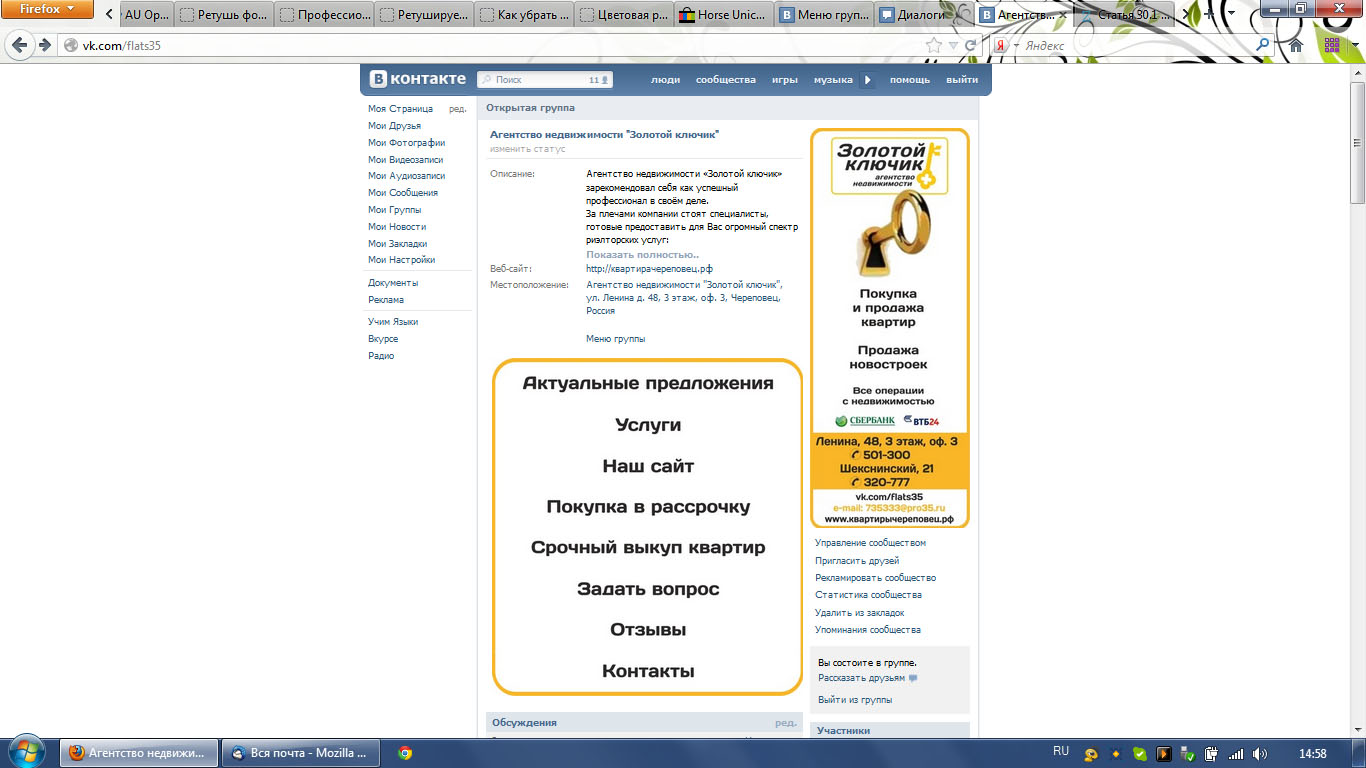The image size is (1366, 768).
Task: Reload the page using the refresh icon
Action: pos(970,45)
